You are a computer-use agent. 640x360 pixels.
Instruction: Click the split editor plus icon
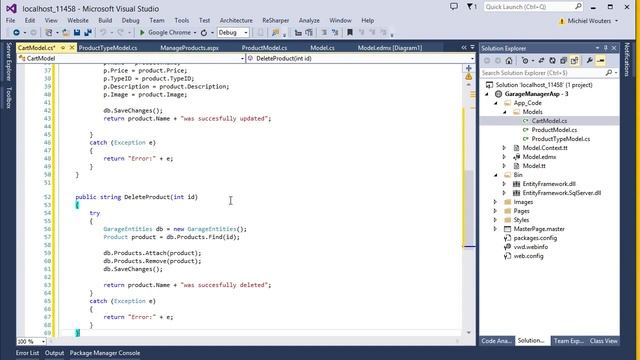point(469,68)
